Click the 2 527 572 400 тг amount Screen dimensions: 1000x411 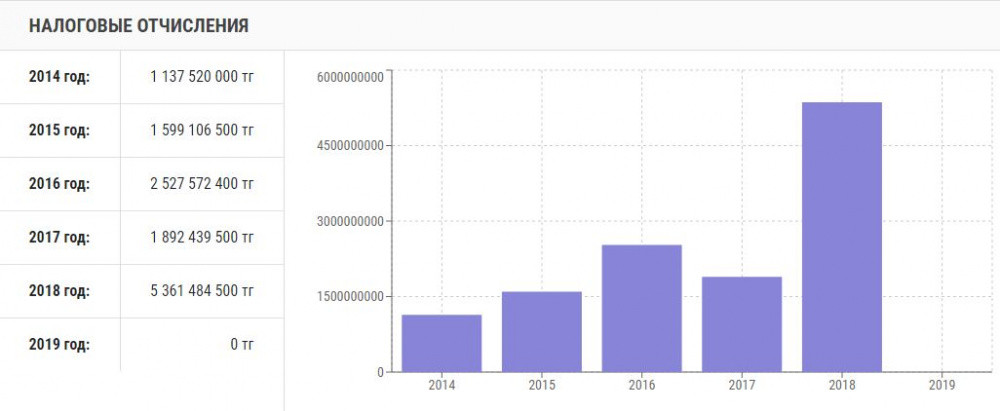click(x=203, y=184)
